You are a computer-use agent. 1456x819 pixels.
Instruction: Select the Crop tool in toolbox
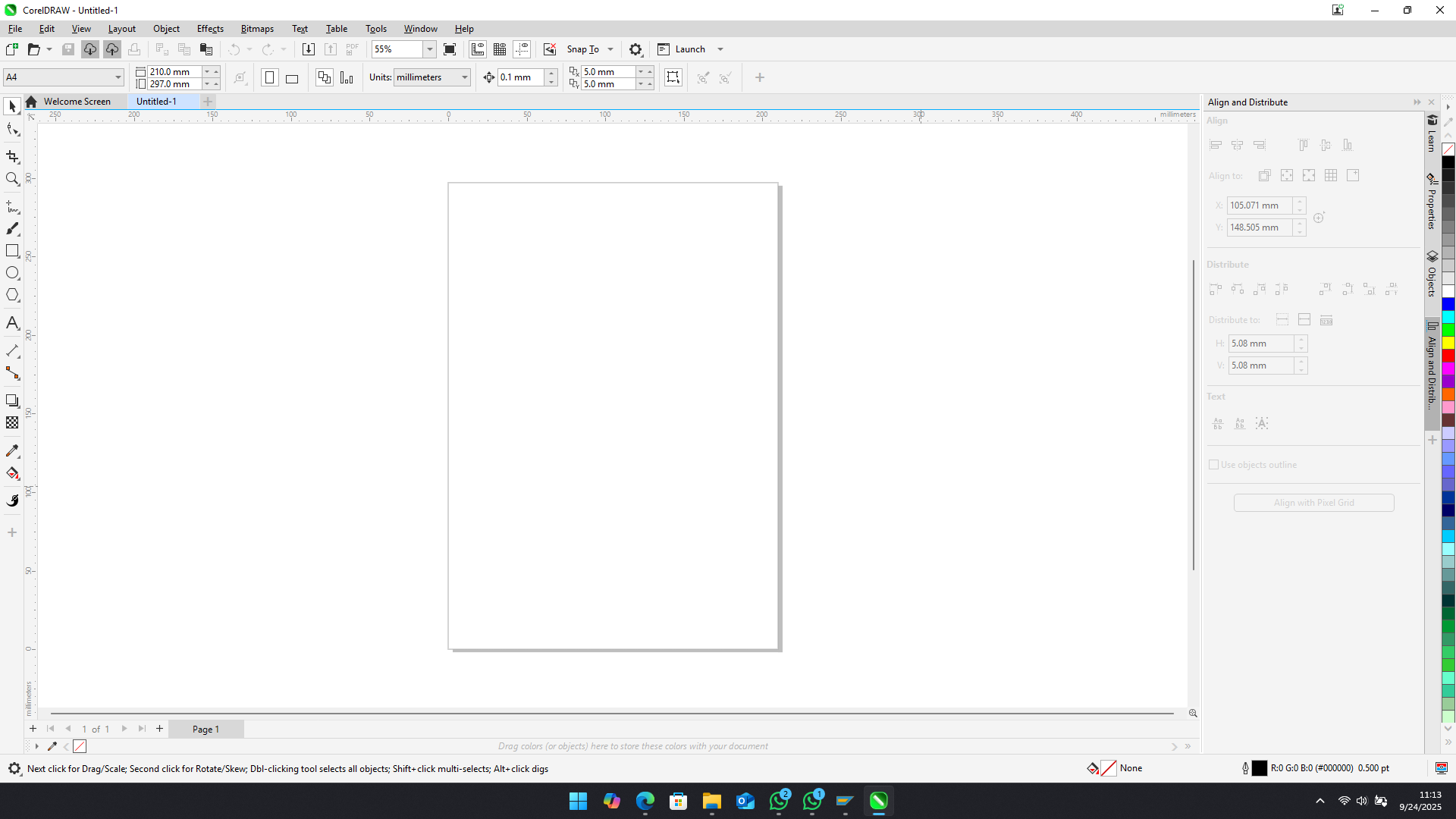click(x=12, y=157)
